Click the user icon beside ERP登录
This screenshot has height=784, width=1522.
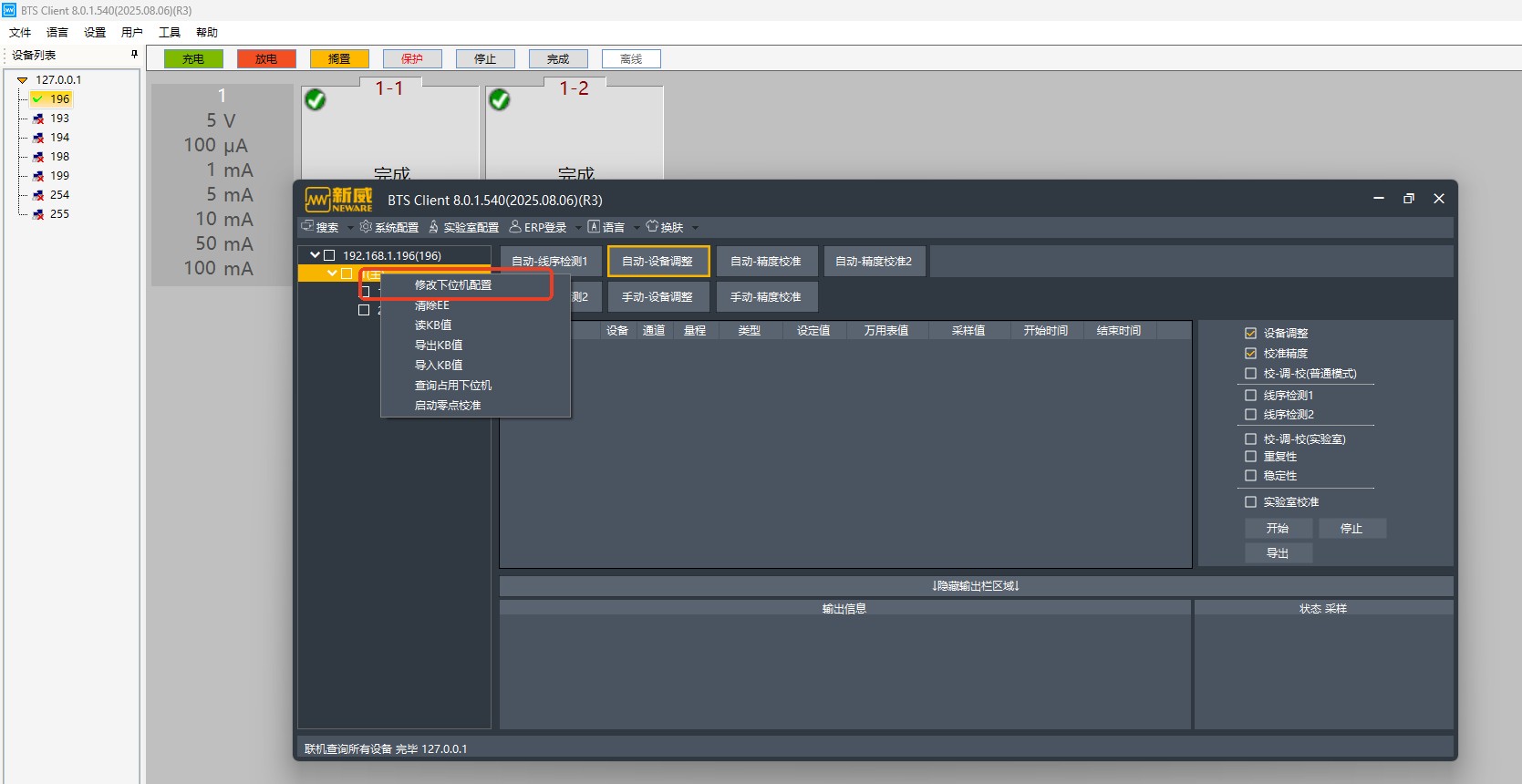point(515,227)
